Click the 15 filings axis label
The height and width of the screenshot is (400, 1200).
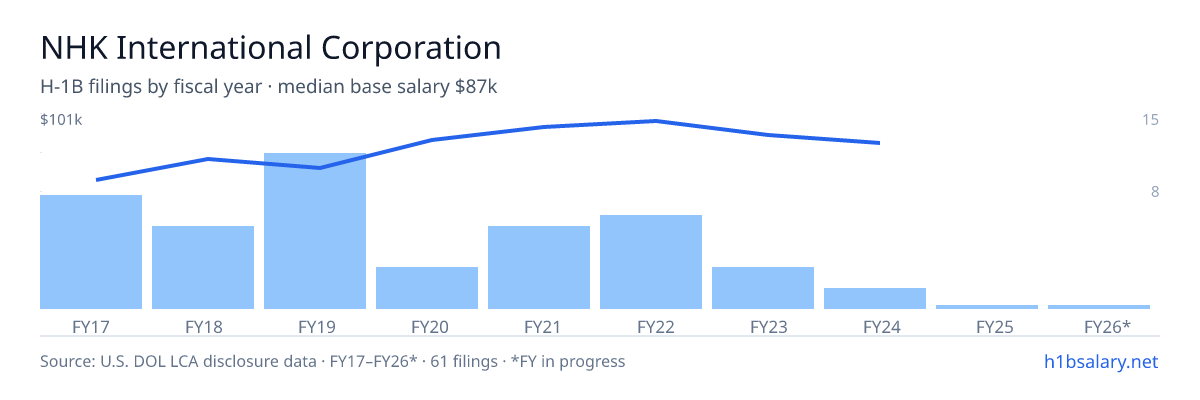[x=1150, y=120]
